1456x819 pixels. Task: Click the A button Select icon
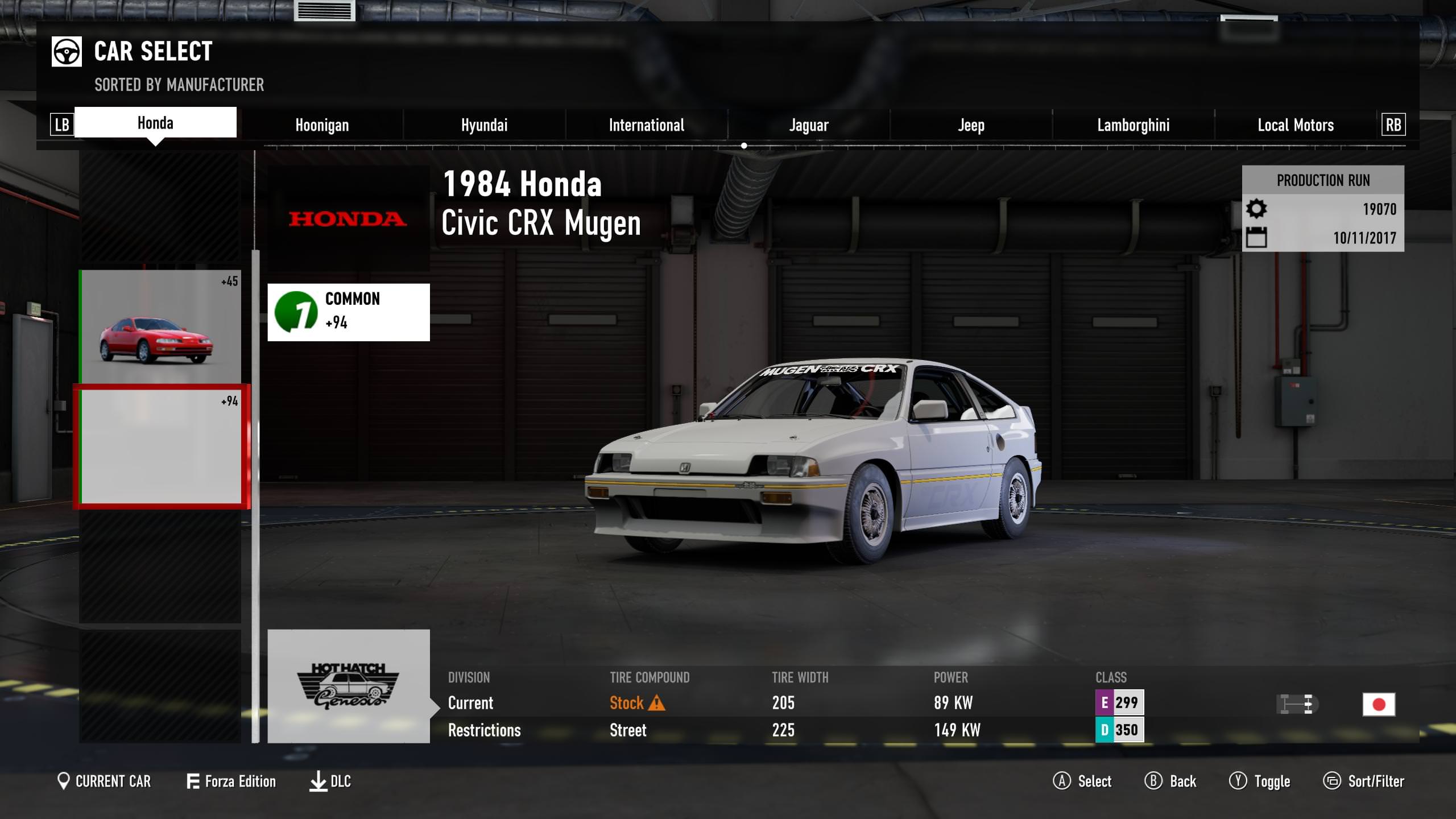(1061, 781)
